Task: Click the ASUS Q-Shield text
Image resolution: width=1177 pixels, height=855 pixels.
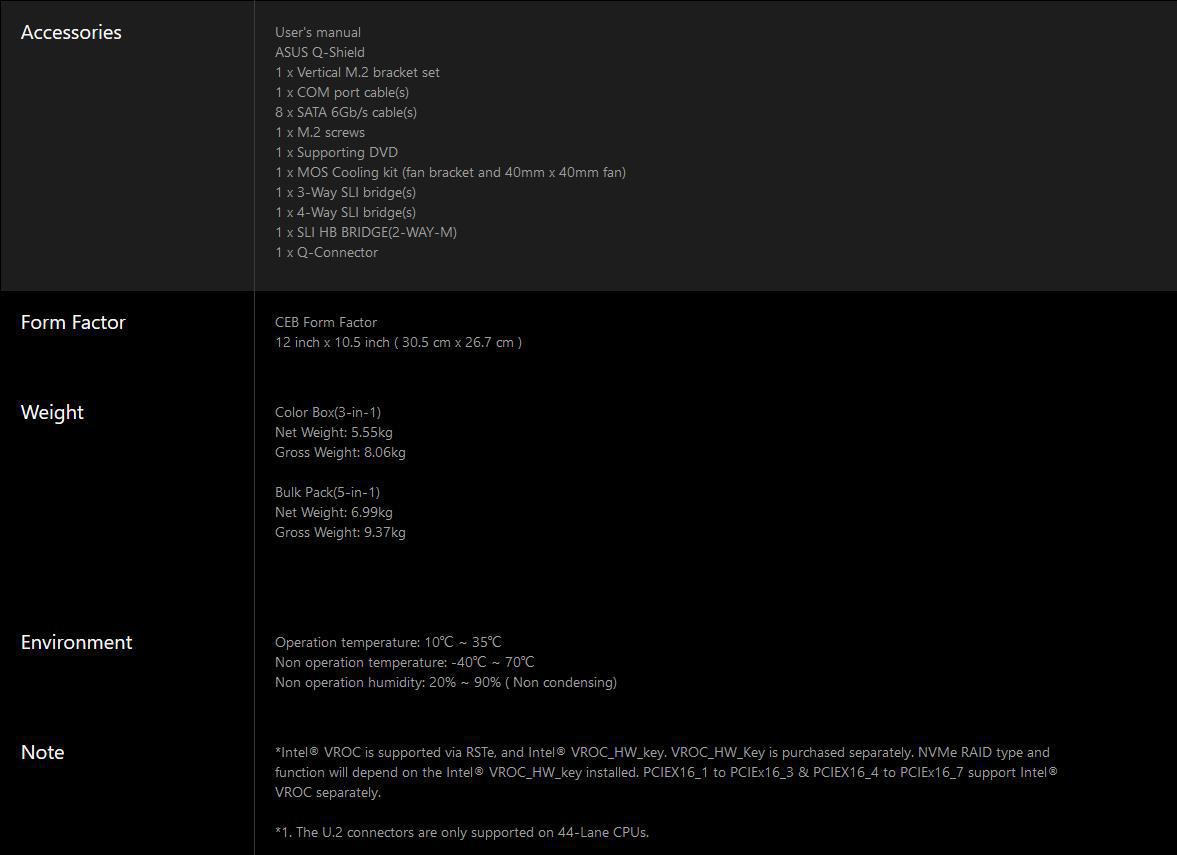Action: point(320,53)
